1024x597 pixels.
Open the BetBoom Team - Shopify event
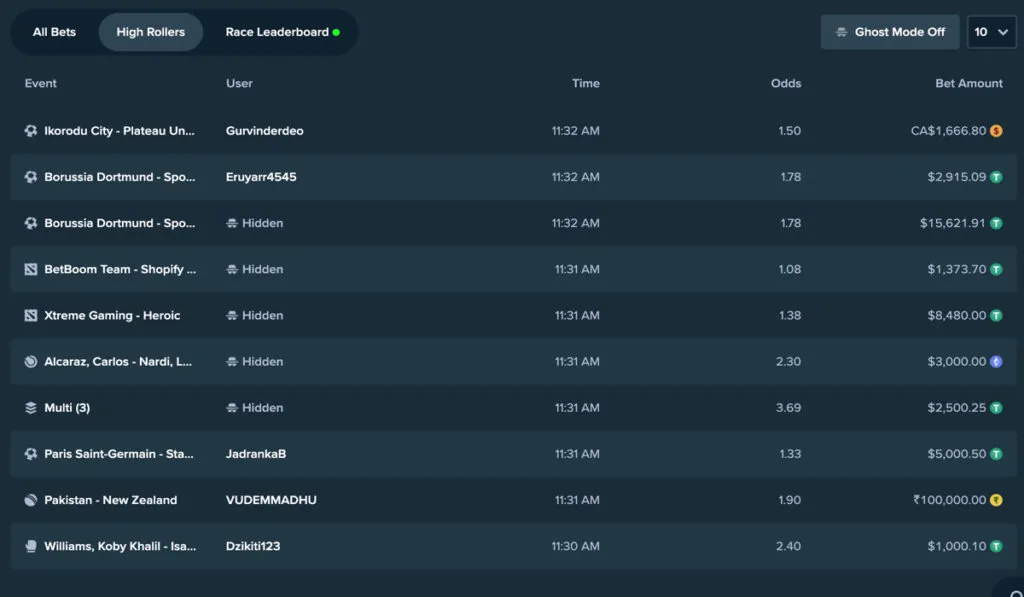pyautogui.click(x=120, y=269)
